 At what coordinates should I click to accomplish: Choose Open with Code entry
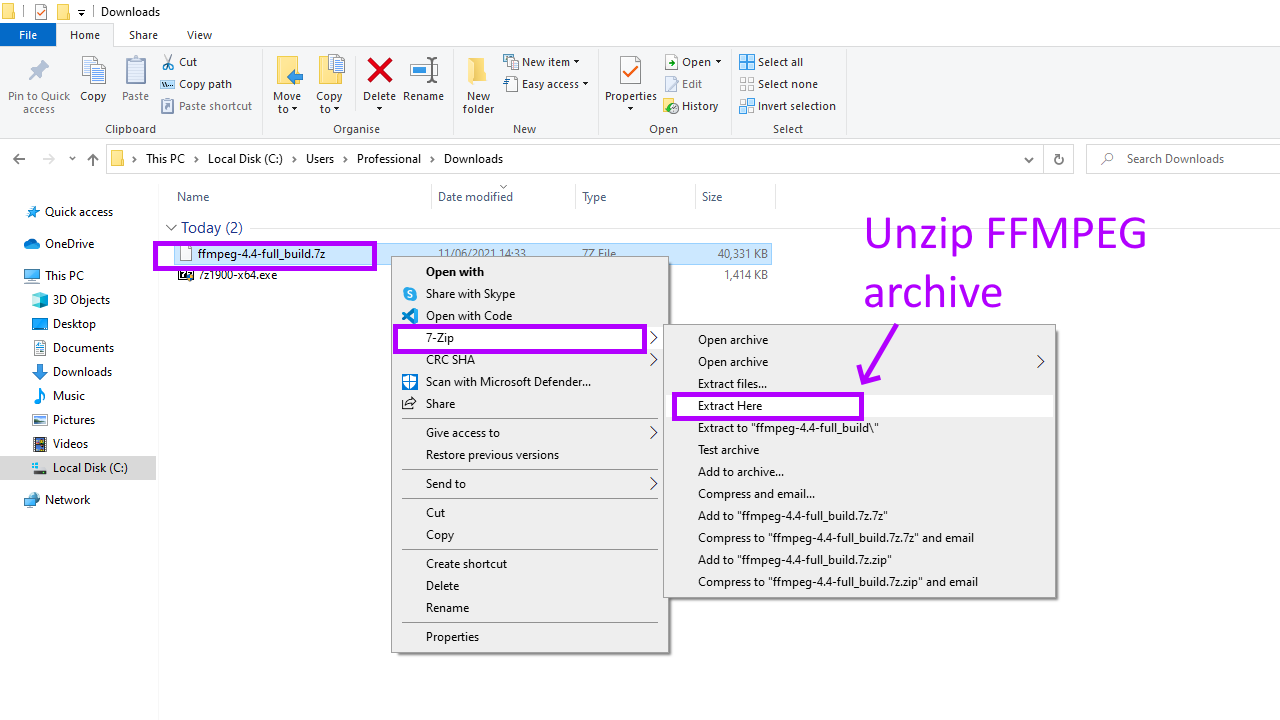coord(469,316)
